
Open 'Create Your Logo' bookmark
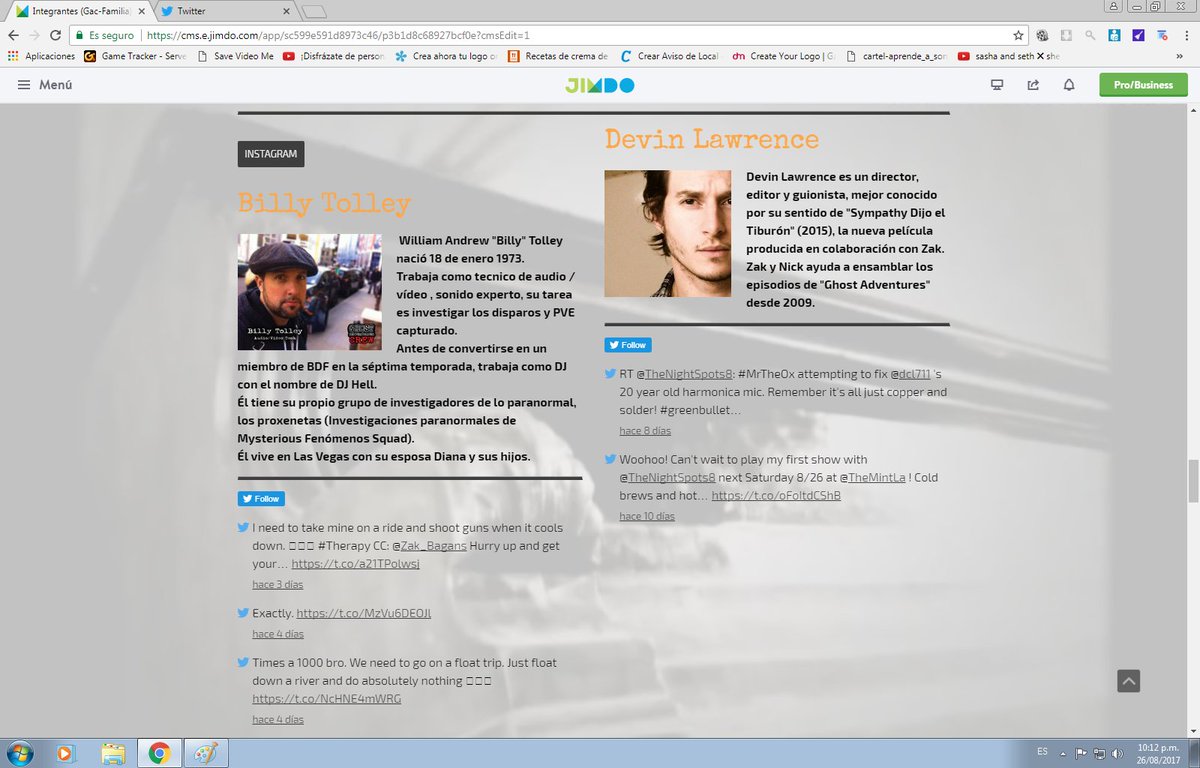785,56
